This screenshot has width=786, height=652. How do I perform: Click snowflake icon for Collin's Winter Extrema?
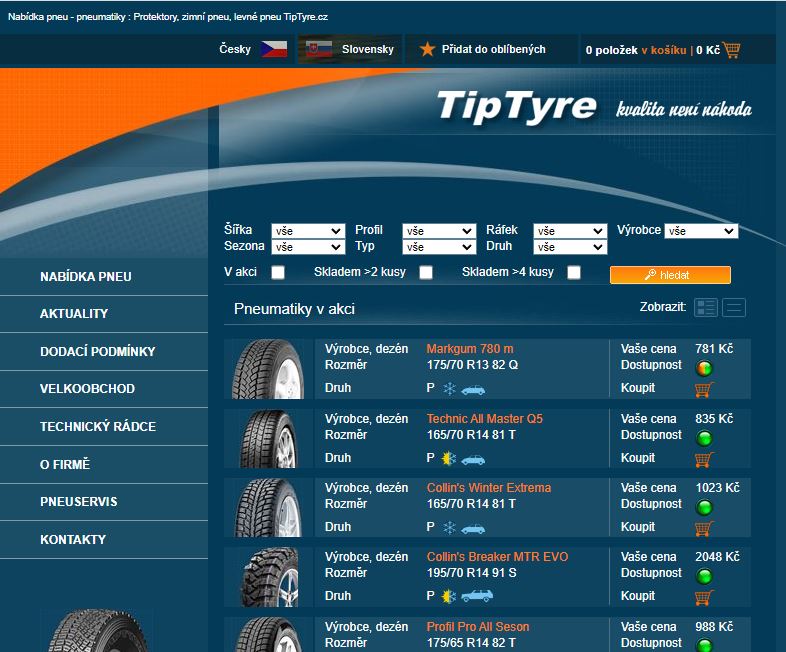pyautogui.click(x=450, y=527)
